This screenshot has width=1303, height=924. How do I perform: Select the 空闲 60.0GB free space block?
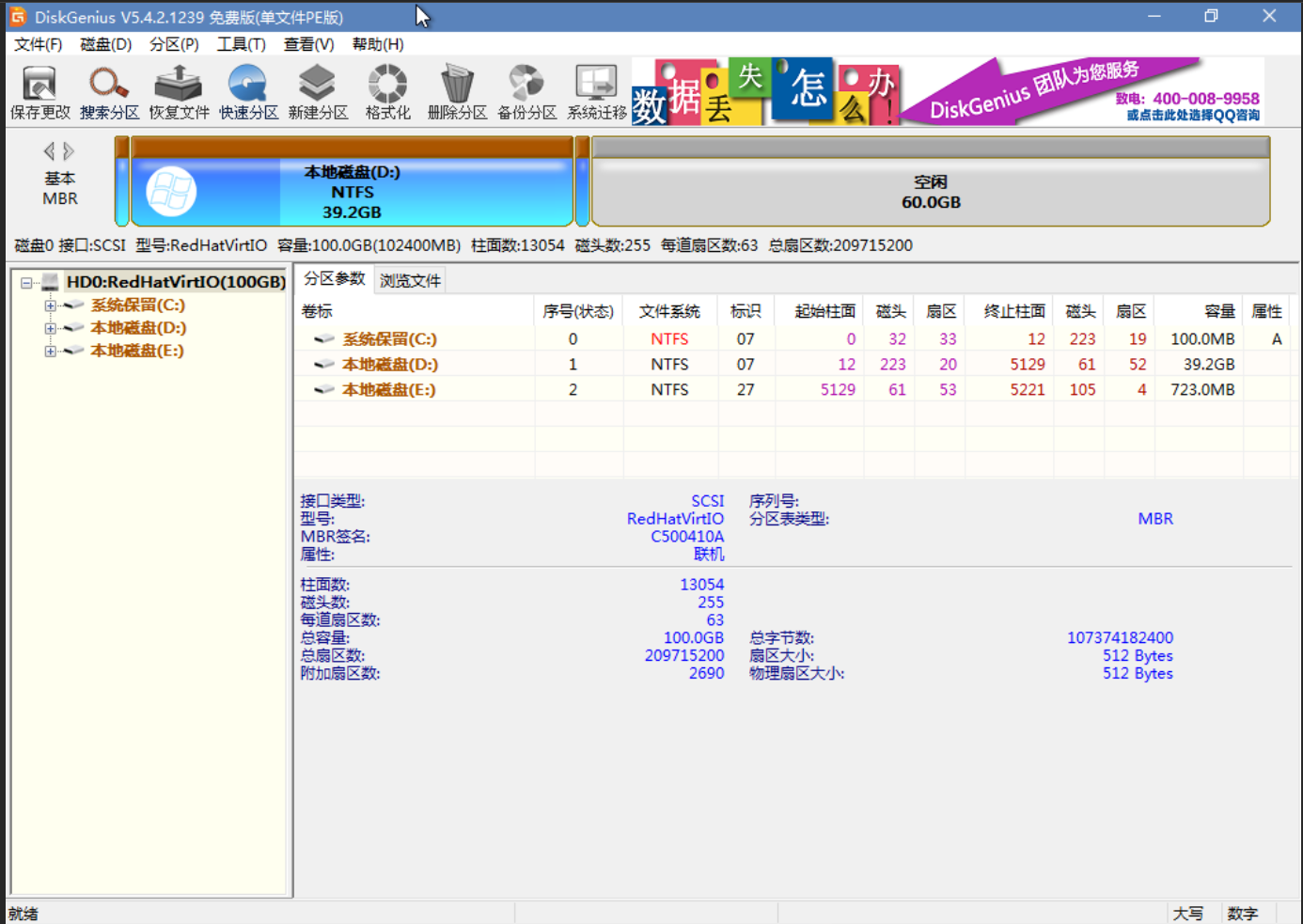click(x=931, y=181)
